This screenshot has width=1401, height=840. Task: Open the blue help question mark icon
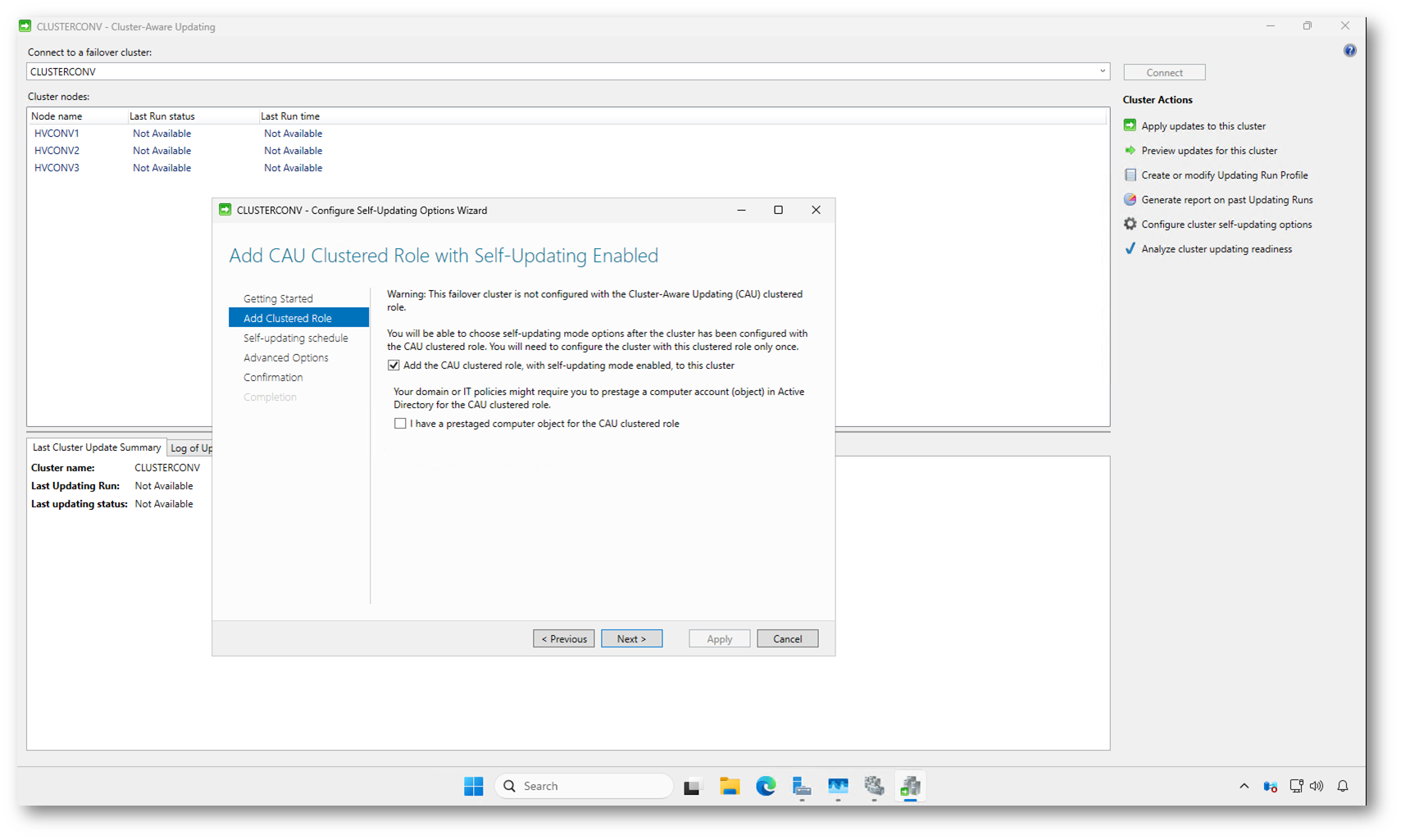pyautogui.click(x=1349, y=51)
